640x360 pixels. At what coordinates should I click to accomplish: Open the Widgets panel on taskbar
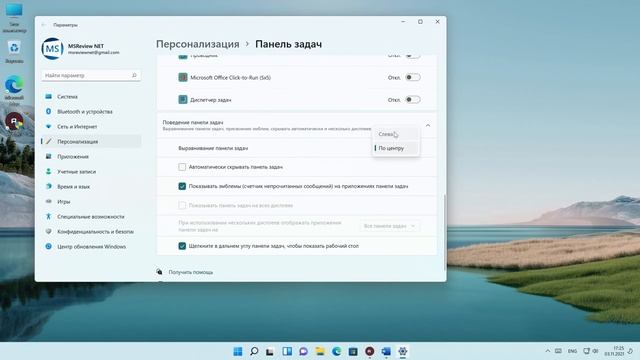coord(287,351)
